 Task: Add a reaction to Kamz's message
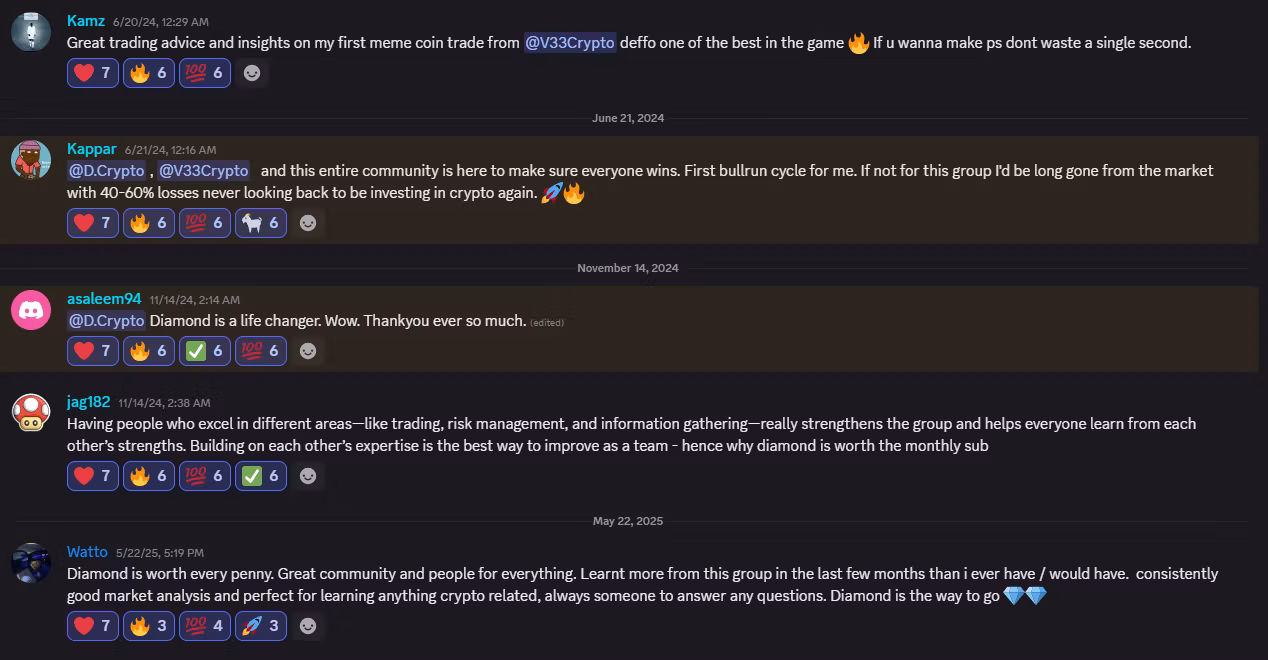(253, 72)
